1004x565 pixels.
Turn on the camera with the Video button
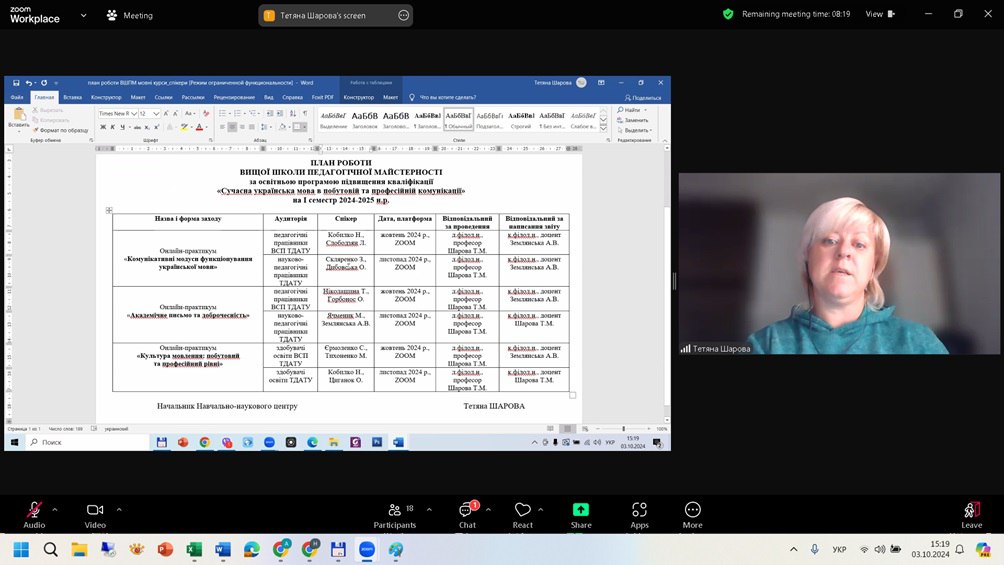(x=95, y=514)
